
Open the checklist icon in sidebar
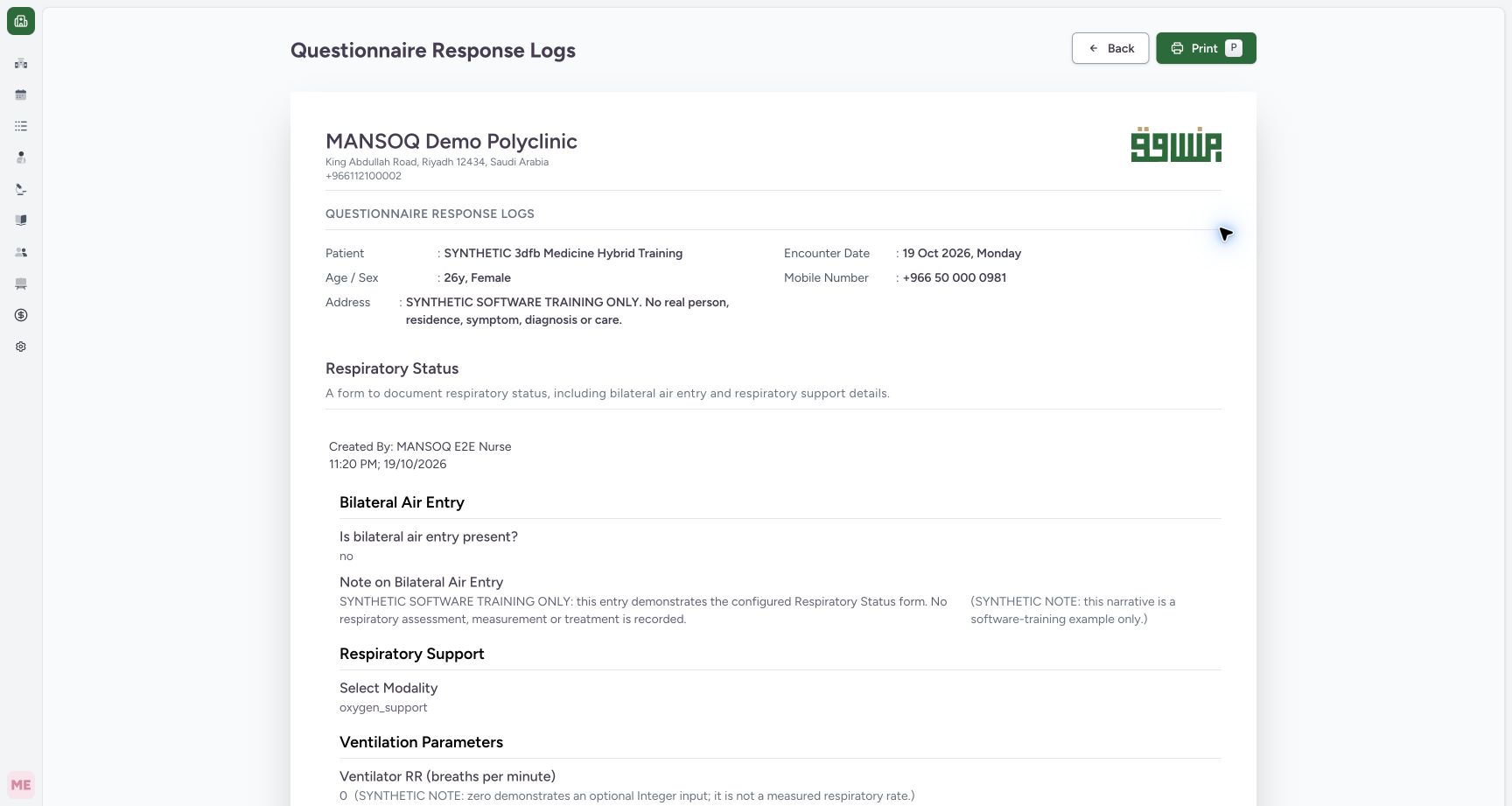(21, 126)
